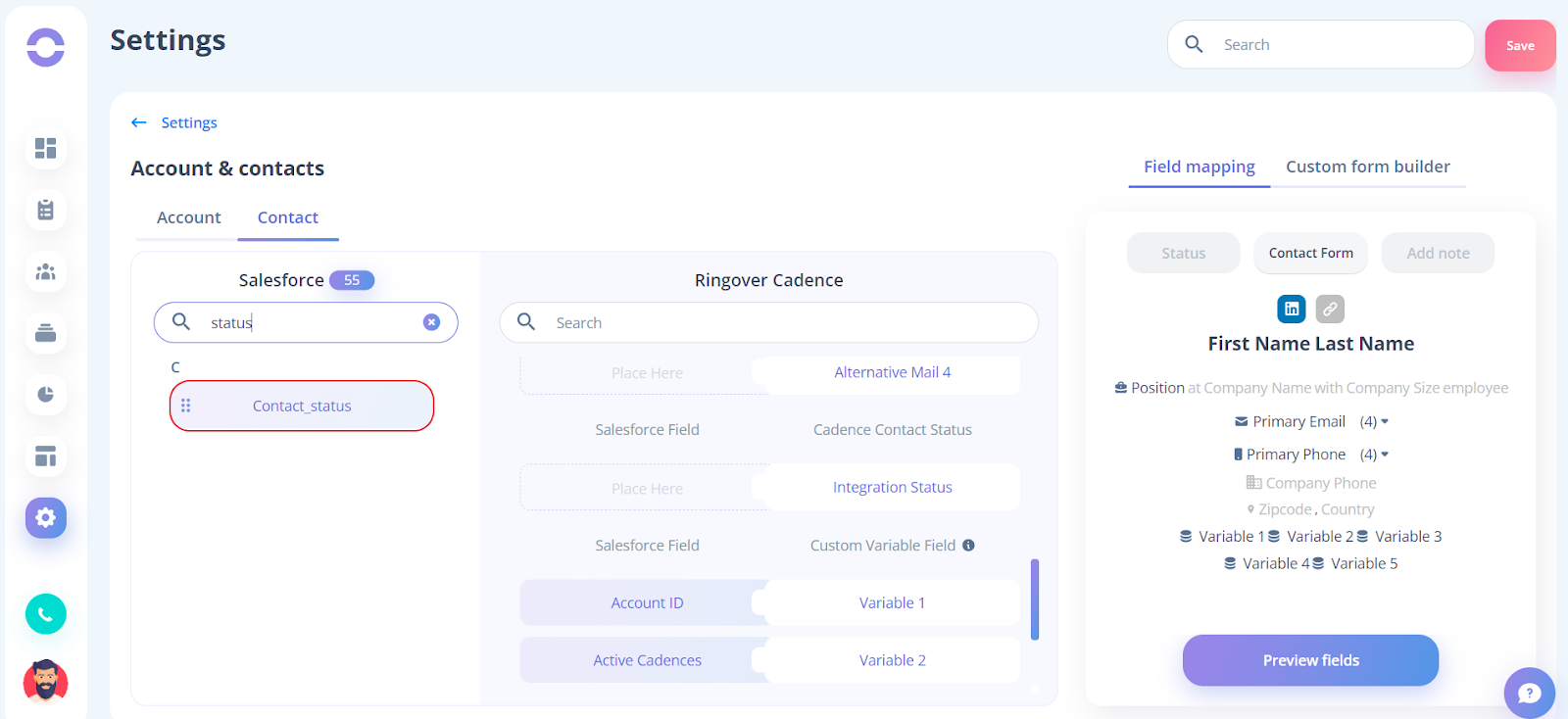
Task: Click the teal phone dialer icon
Action: 45,614
